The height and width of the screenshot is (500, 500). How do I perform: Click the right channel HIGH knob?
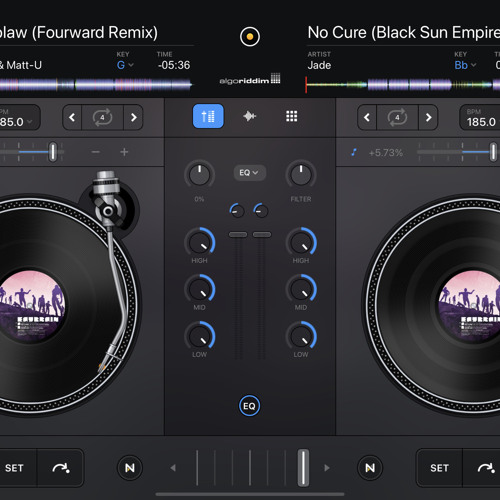[301, 243]
